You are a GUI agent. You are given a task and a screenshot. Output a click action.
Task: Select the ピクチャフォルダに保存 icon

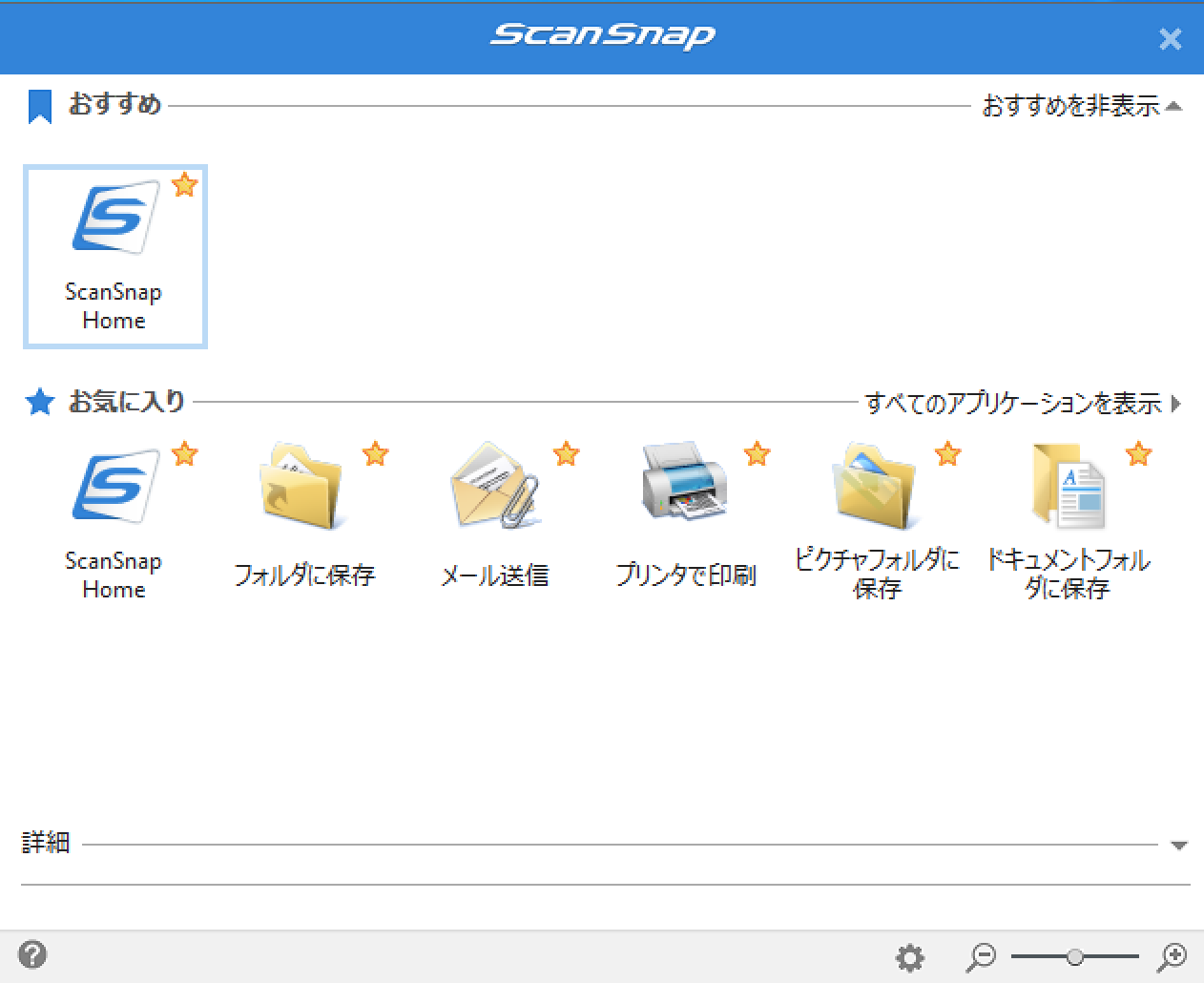pos(876,487)
